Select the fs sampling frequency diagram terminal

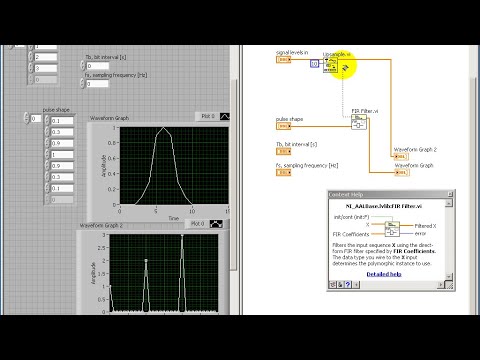tap(283, 172)
